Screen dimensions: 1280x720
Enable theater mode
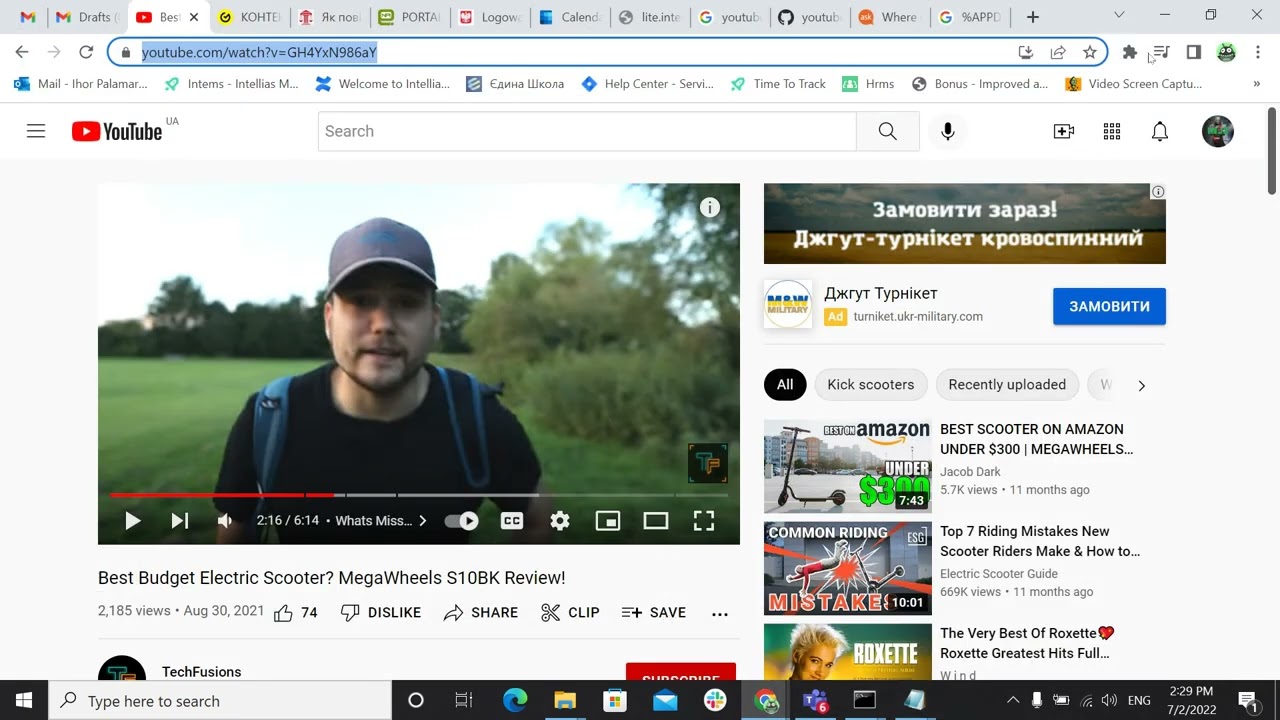(x=656, y=520)
